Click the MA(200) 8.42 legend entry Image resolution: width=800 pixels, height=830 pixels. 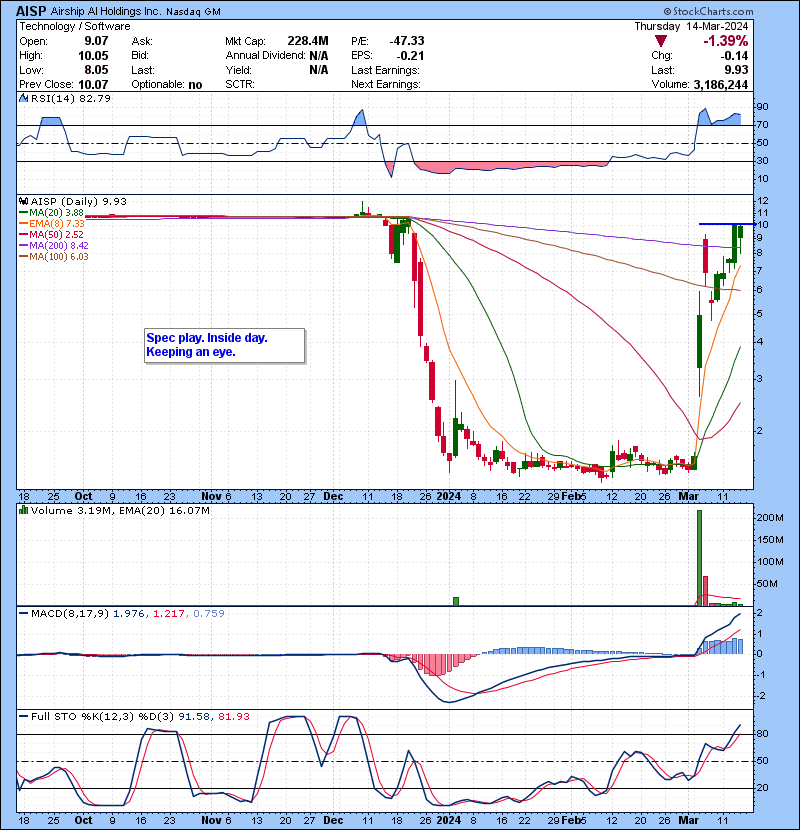54,246
